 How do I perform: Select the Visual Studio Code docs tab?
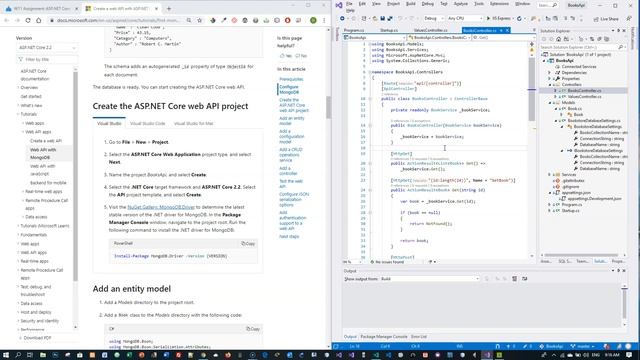pos(148,123)
